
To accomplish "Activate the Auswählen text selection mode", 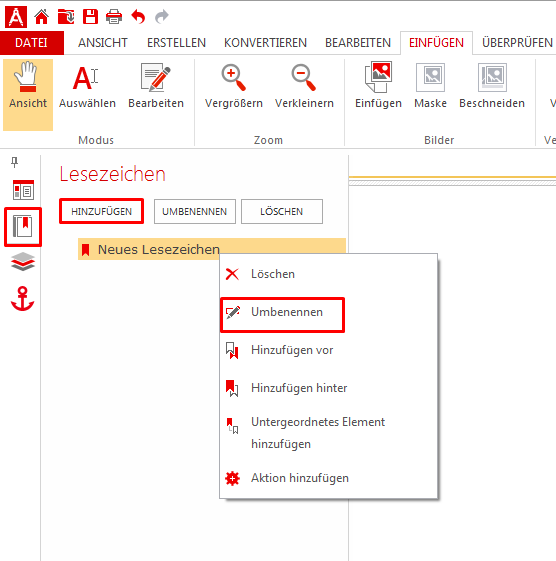I will (87, 86).
